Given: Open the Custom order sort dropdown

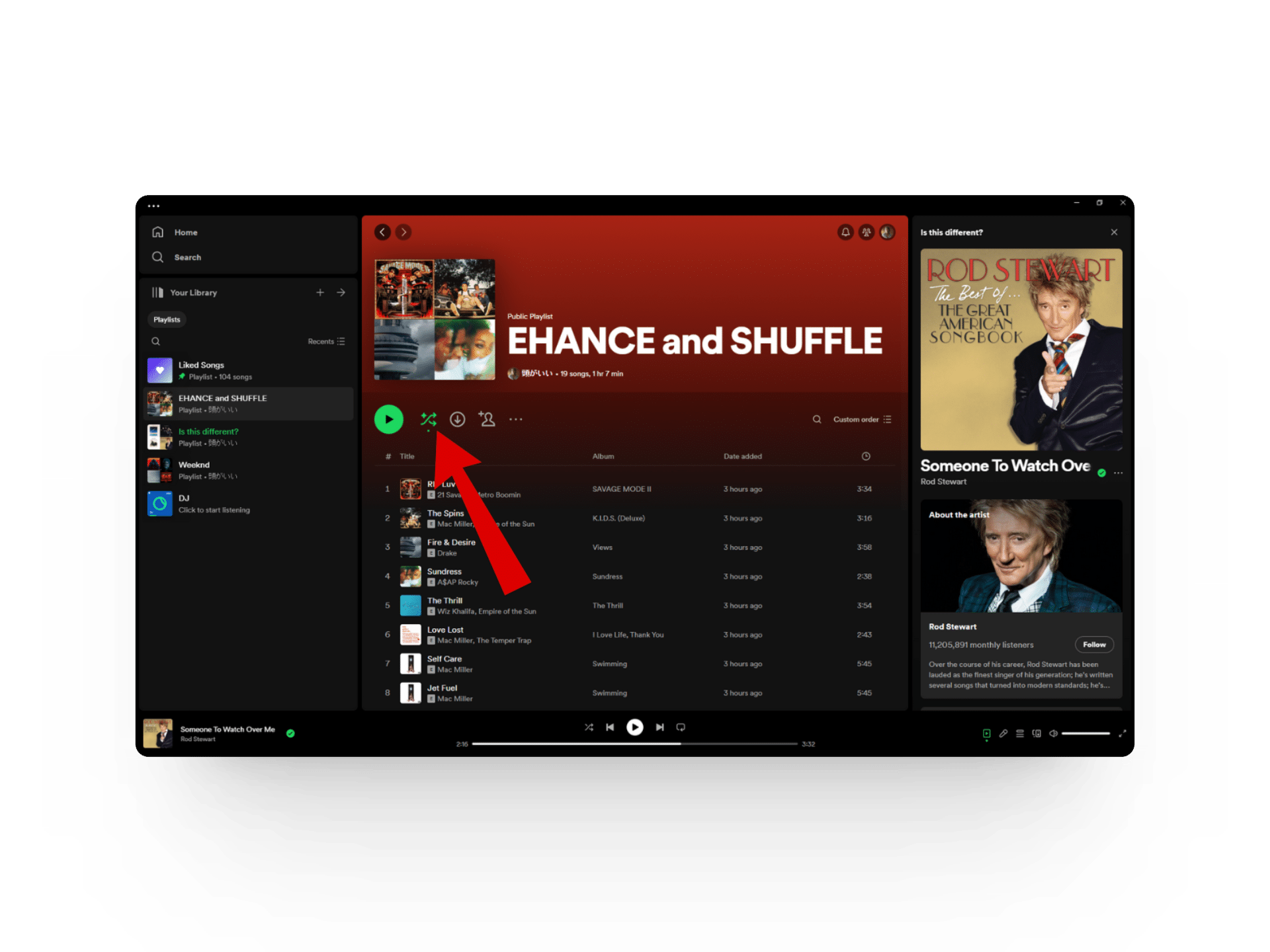Looking at the screenshot, I should point(862,419).
